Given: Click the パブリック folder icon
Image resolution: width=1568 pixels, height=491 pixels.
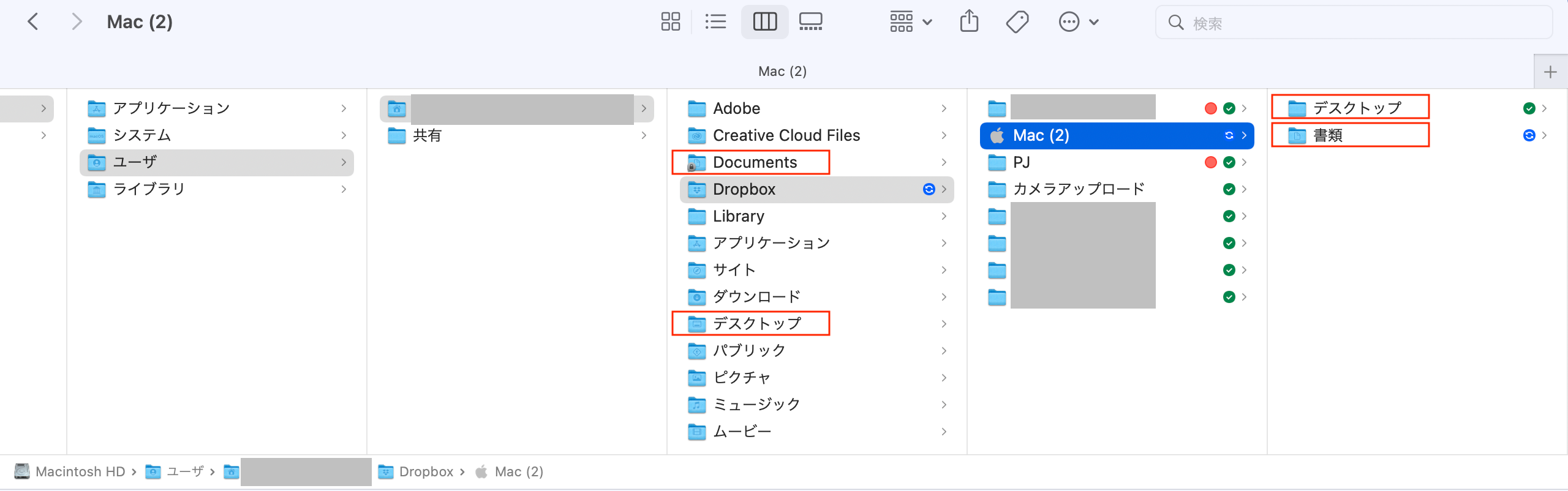Looking at the screenshot, I should click(696, 351).
